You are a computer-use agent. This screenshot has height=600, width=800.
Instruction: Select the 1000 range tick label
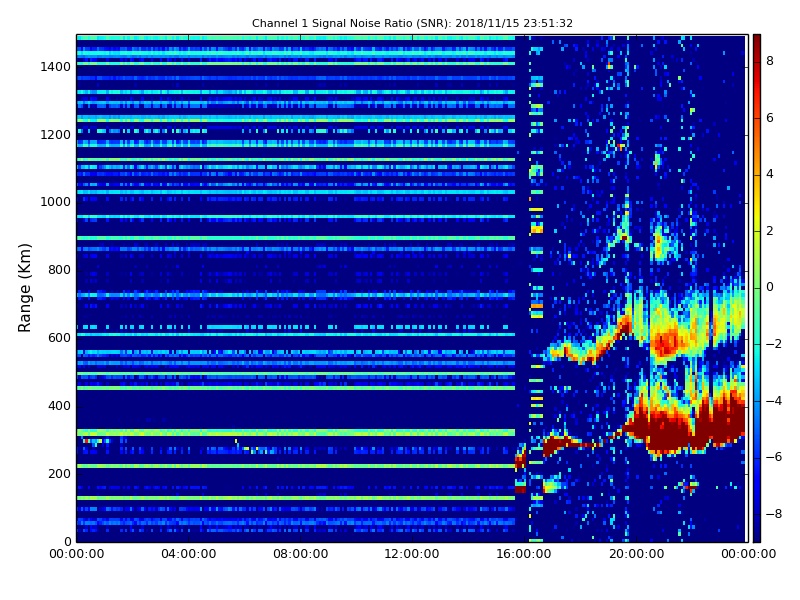[56, 202]
